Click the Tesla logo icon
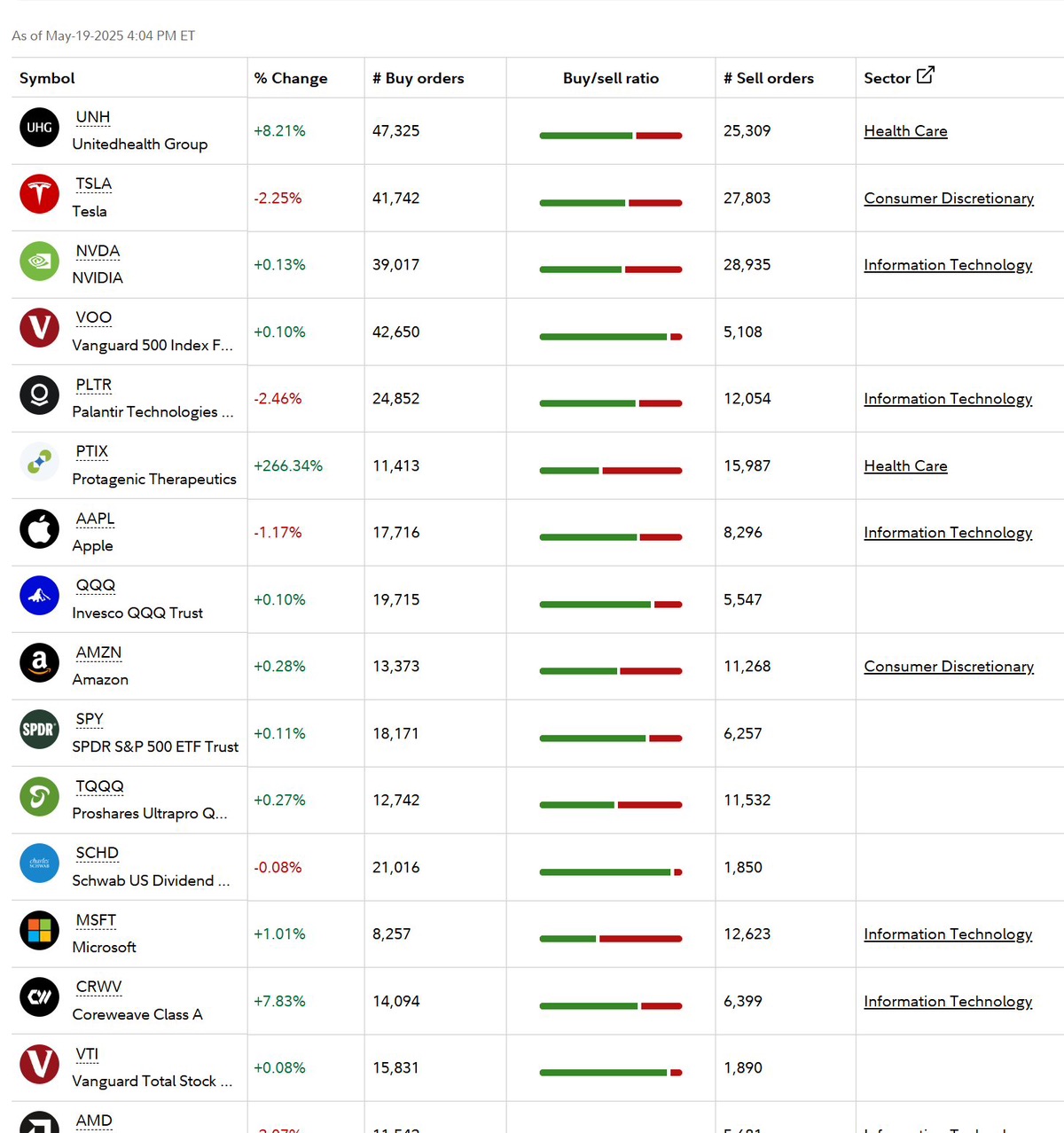This screenshot has width=1064, height=1133. (x=39, y=194)
